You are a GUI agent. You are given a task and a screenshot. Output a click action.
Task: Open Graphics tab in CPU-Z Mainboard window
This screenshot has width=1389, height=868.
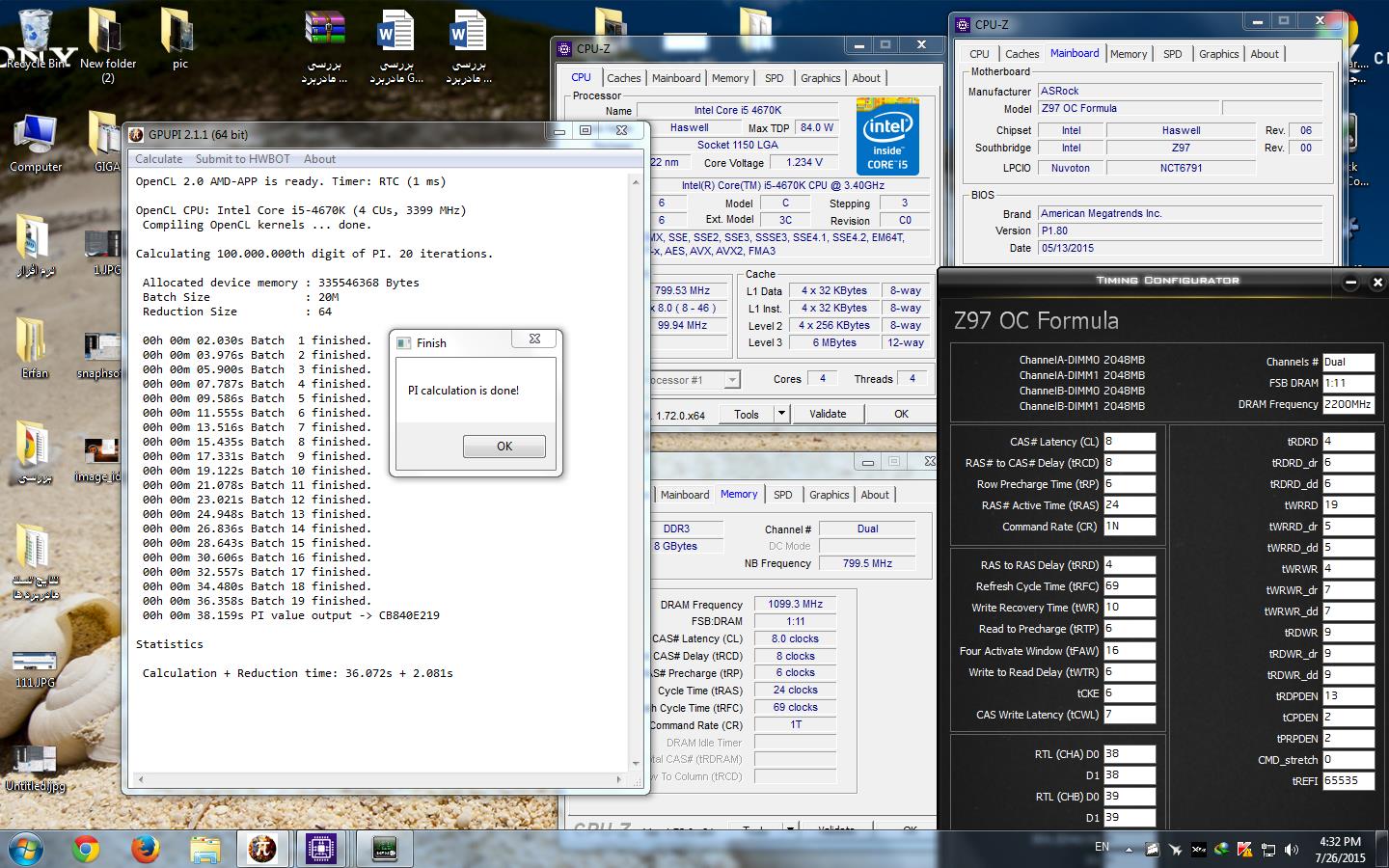tap(1218, 54)
